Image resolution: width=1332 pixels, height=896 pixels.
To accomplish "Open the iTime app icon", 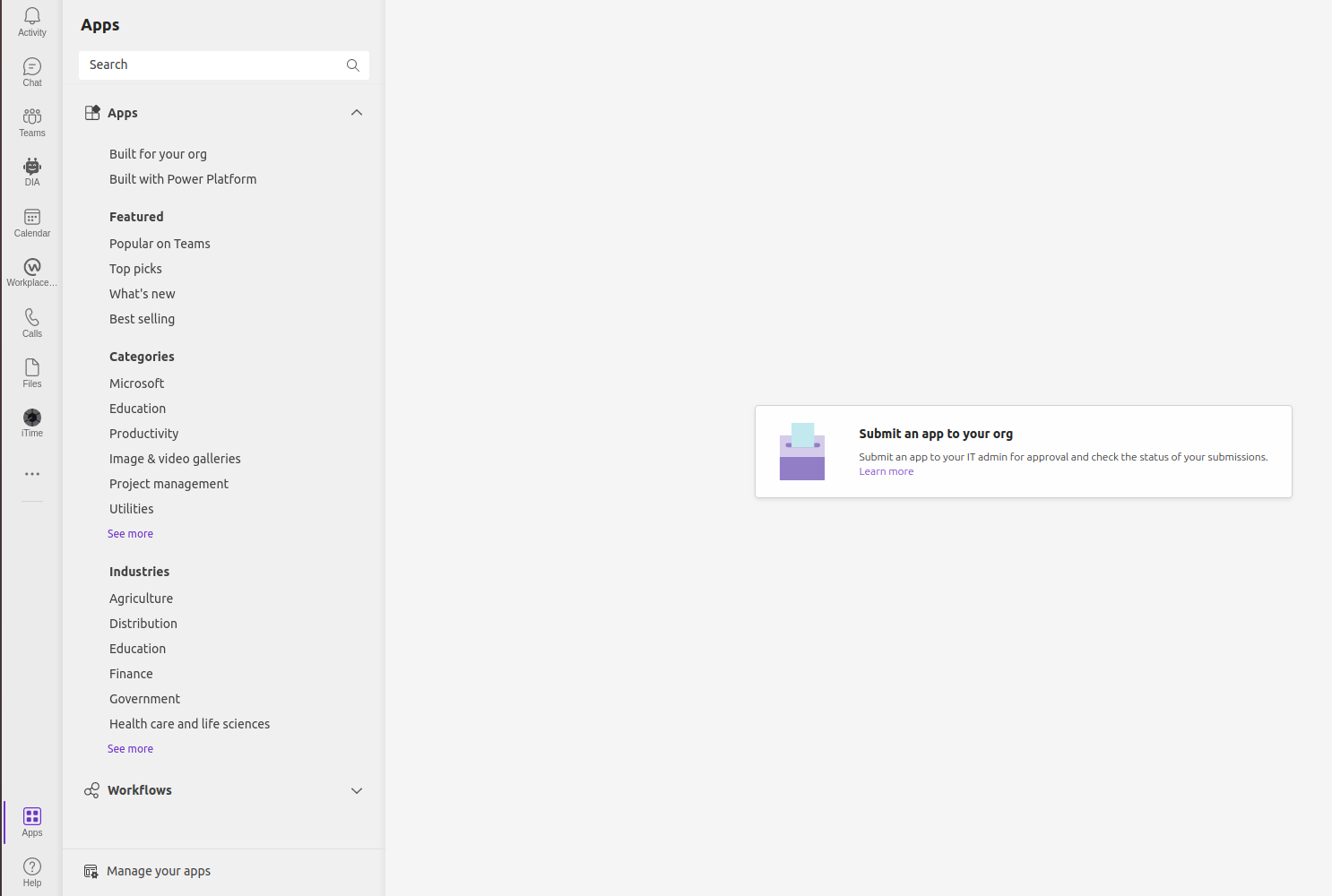I will click(x=32, y=418).
